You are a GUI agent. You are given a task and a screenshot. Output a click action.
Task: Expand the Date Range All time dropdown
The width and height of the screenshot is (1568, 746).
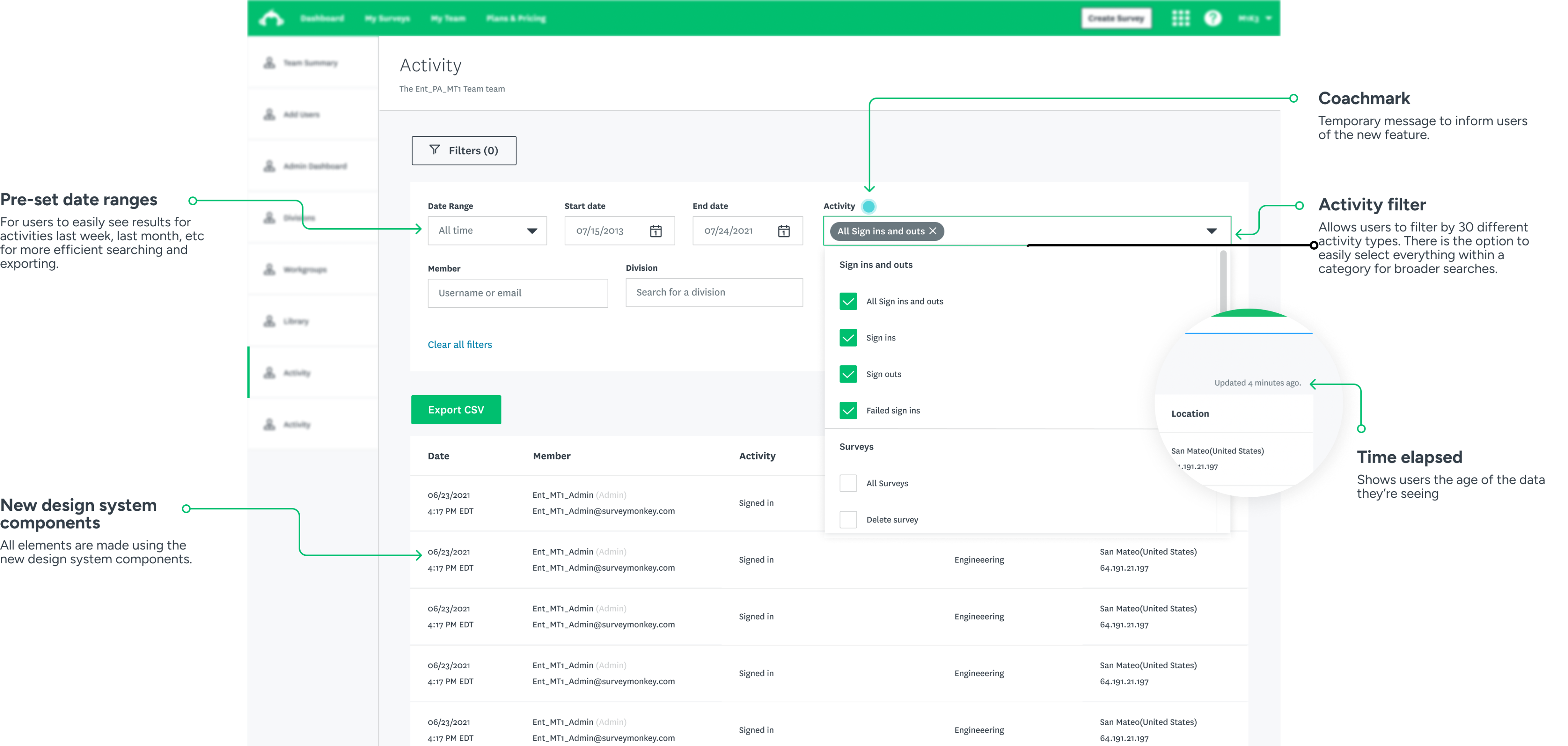point(487,231)
